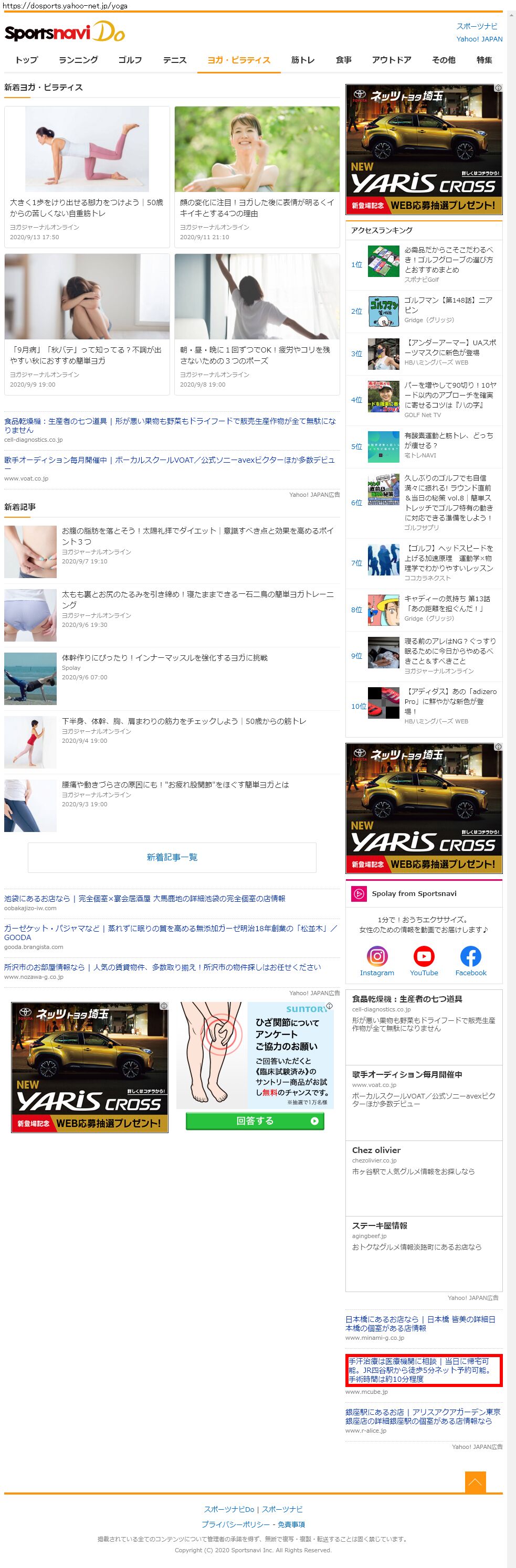This screenshot has width=516, height=1568.
Task: Open the Yahoo! JAPAN header link
Action: (479, 39)
